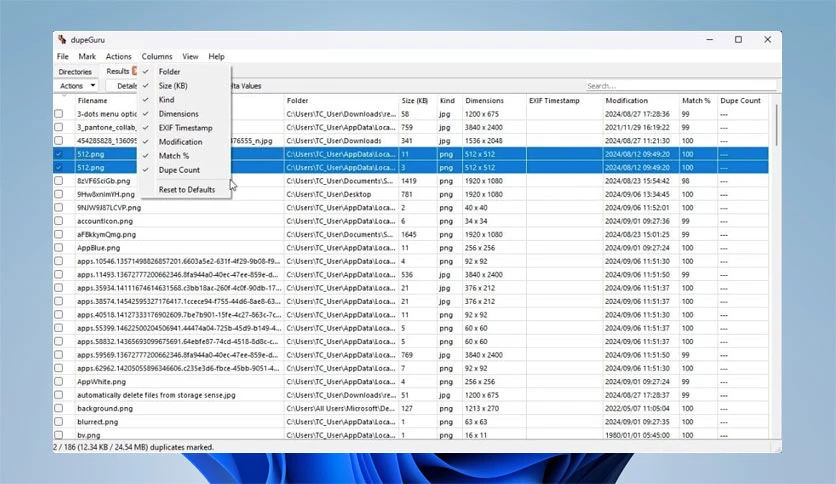The image size is (836, 484).
Task: Click the 1645 size cell
Action: pos(409,235)
